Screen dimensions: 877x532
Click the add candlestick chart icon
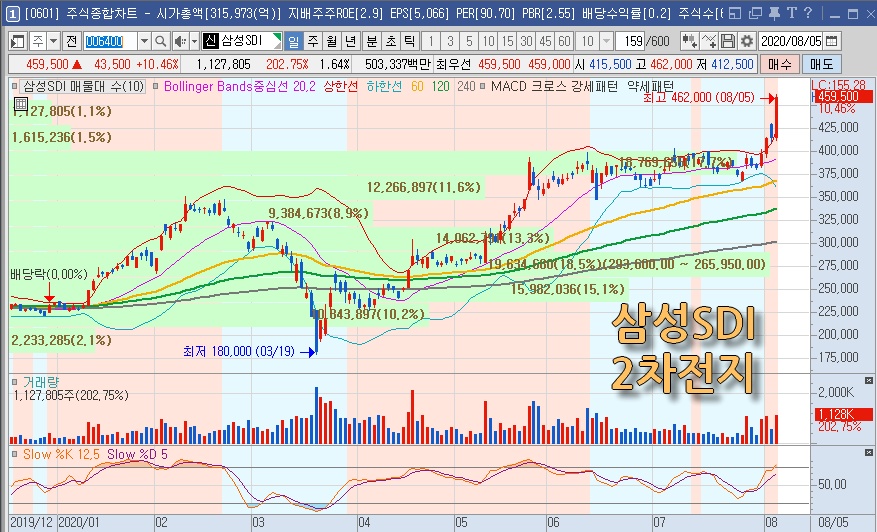pyautogui.click(x=690, y=41)
